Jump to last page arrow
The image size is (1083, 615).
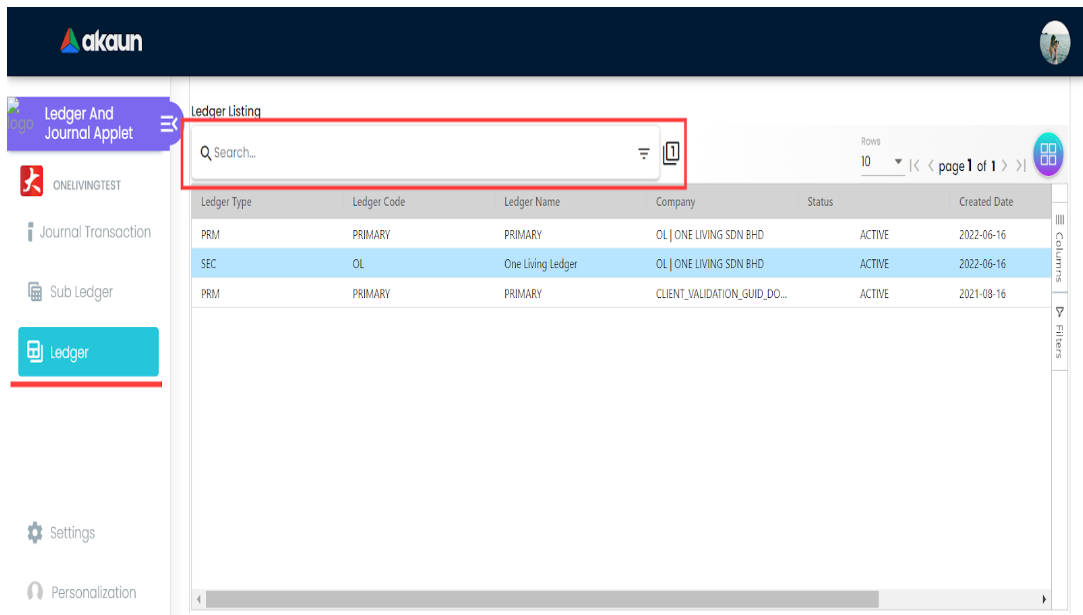pyautogui.click(x=1021, y=166)
